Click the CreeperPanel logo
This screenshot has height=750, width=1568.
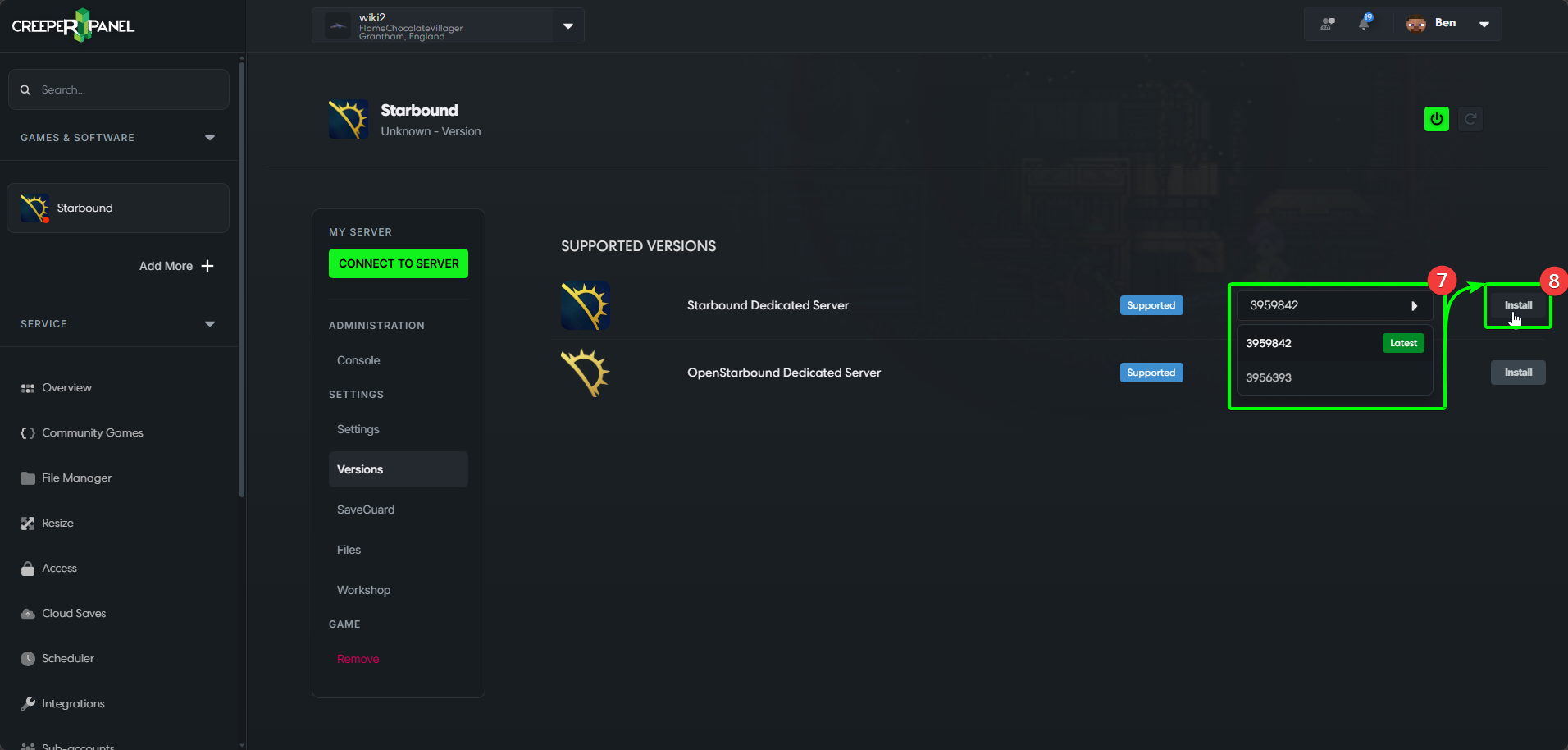tap(74, 25)
